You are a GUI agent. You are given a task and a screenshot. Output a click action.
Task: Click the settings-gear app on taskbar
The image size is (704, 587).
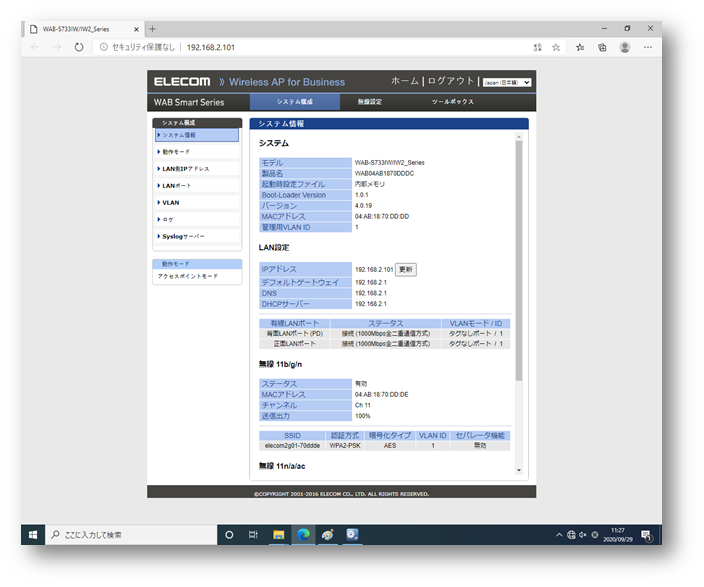(x=352, y=534)
